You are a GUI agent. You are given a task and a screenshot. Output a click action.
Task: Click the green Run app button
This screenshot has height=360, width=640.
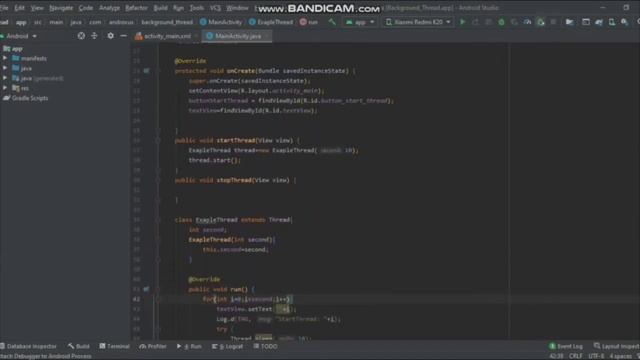462,22
